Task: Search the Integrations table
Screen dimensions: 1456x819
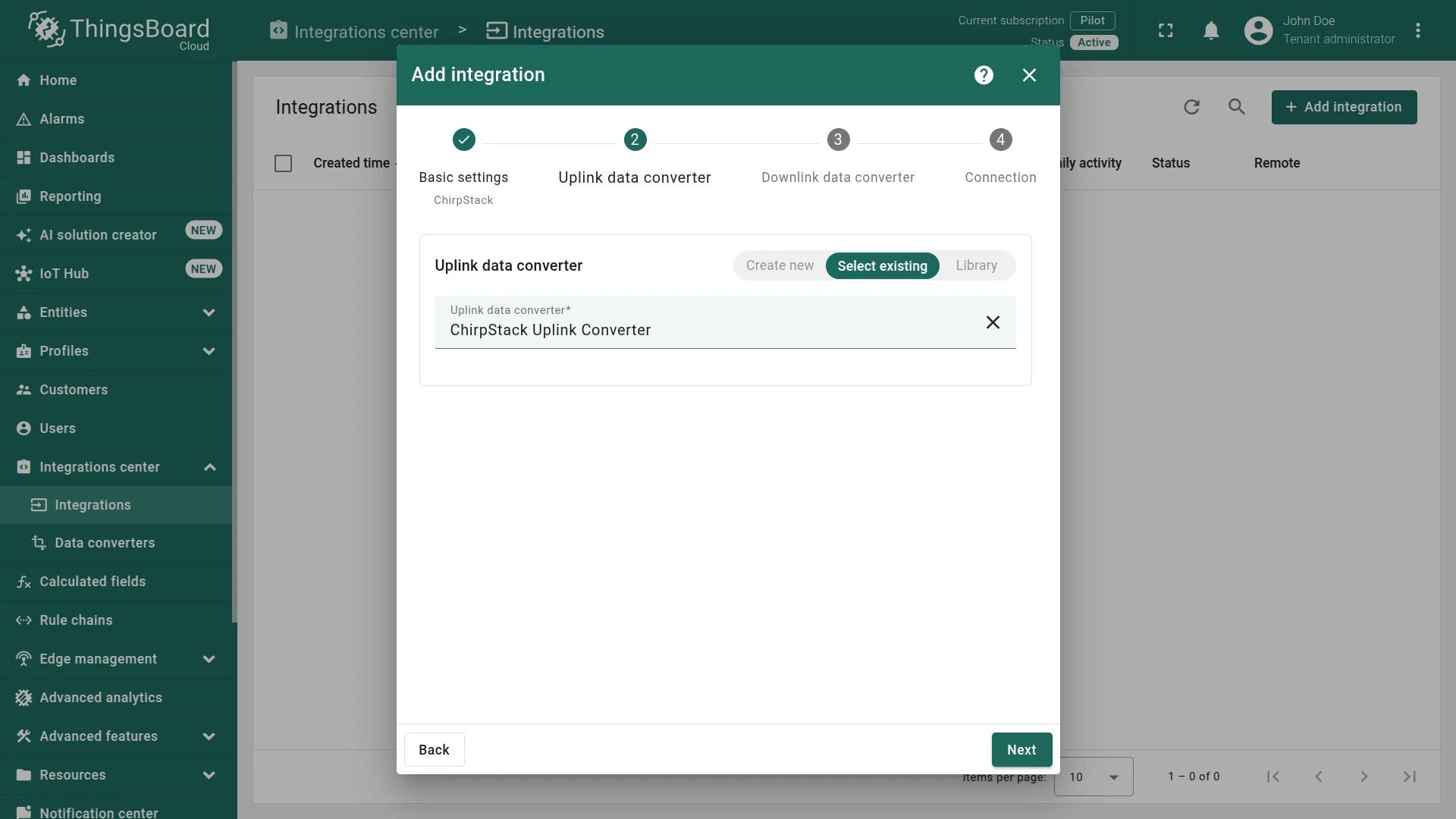Action: (x=1237, y=107)
